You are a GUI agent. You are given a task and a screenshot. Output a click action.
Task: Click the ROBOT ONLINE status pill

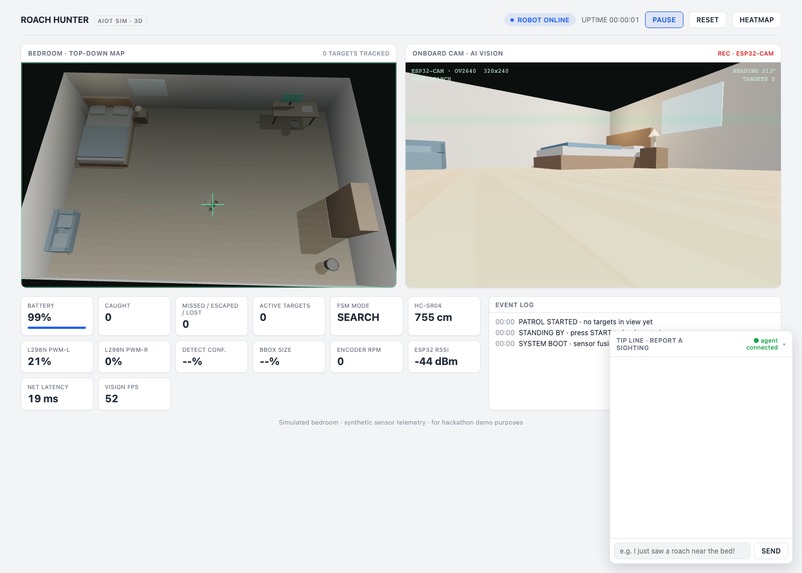[x=540, y=20]
